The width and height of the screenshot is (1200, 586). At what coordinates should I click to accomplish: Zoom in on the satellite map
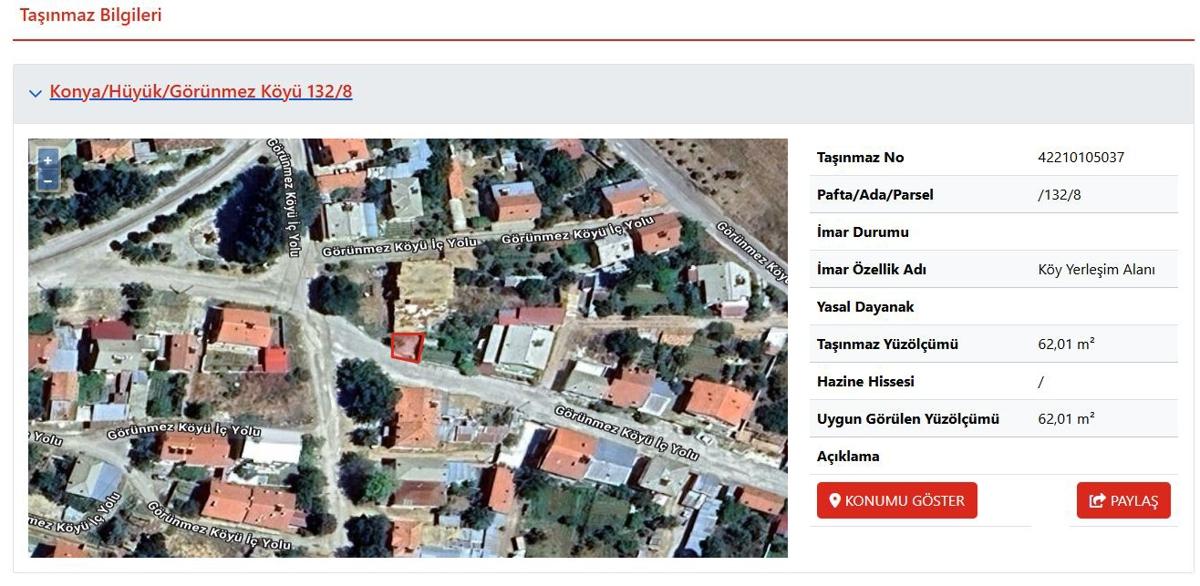(47, 160)
